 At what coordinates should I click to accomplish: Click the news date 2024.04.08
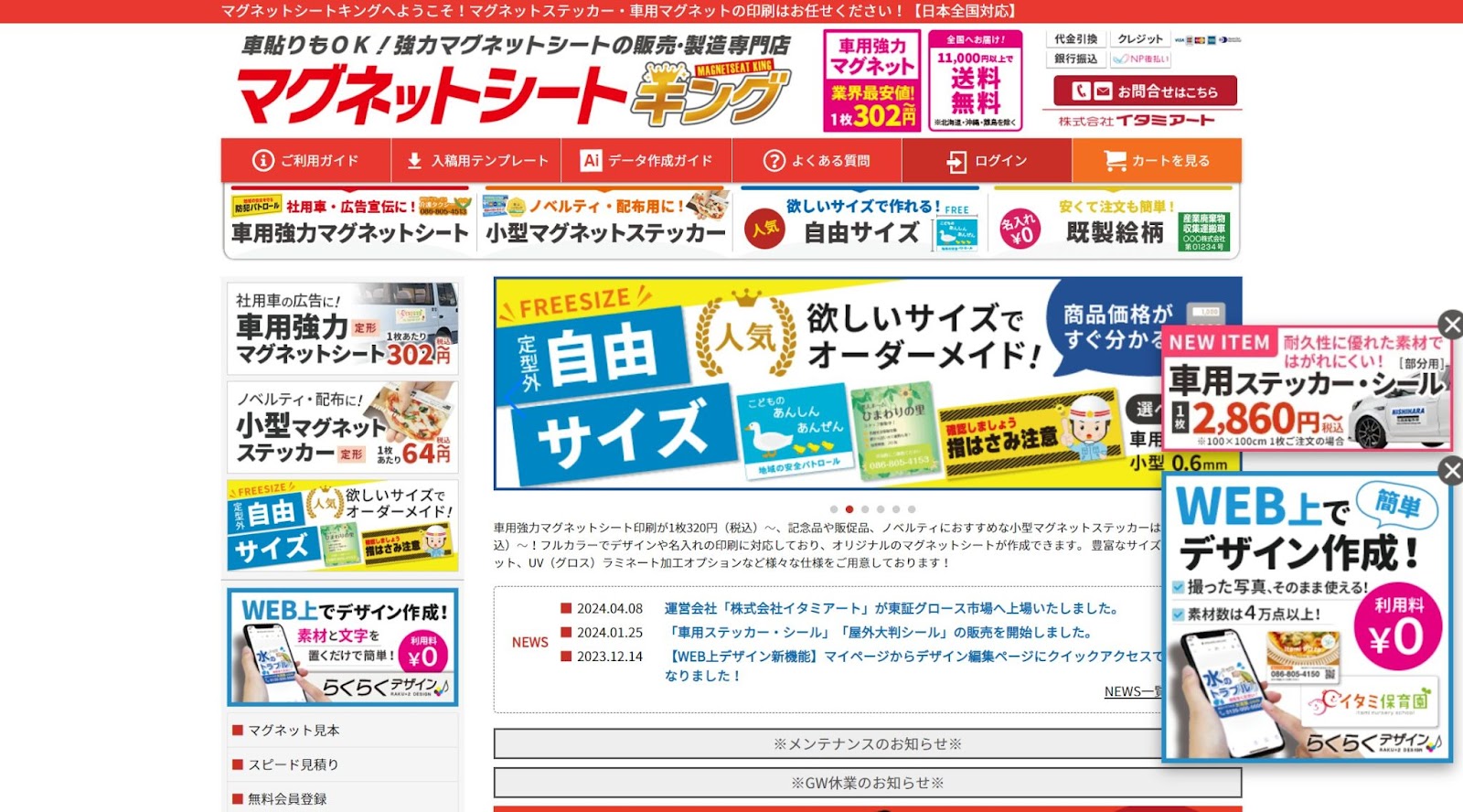tap(609, 608)
